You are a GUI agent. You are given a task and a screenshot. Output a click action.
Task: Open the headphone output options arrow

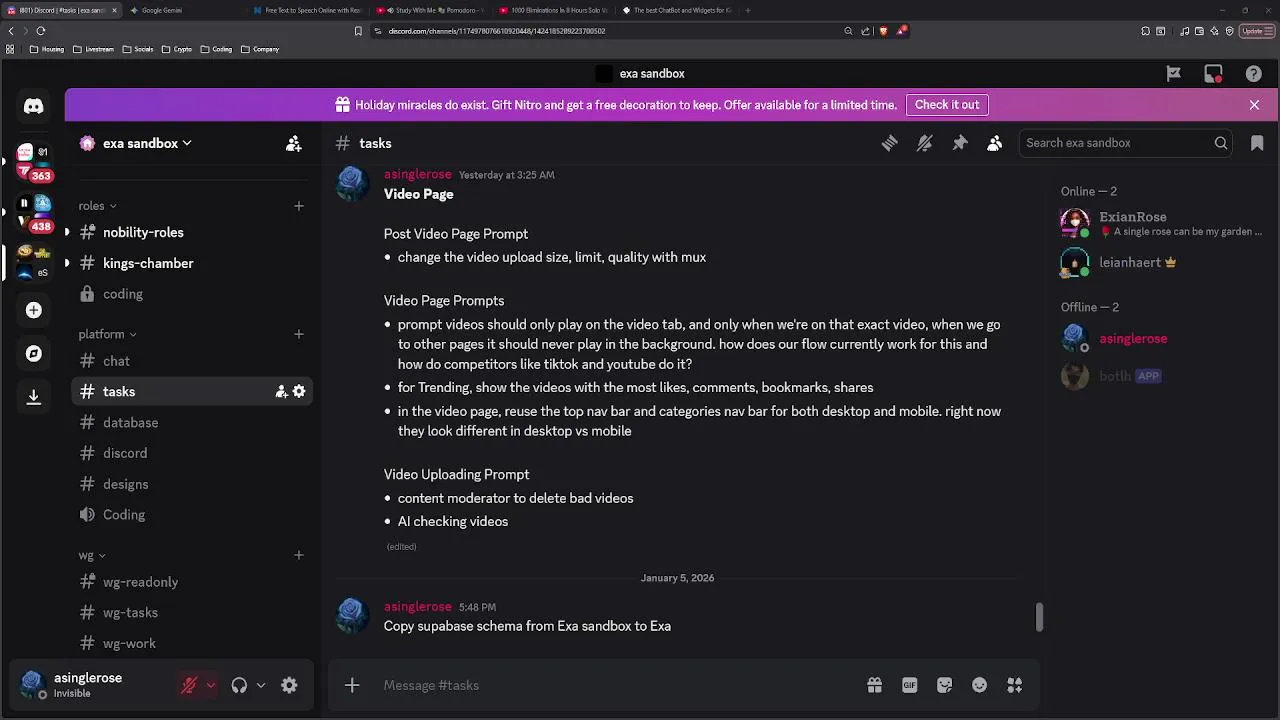click(x=261, y=685)
